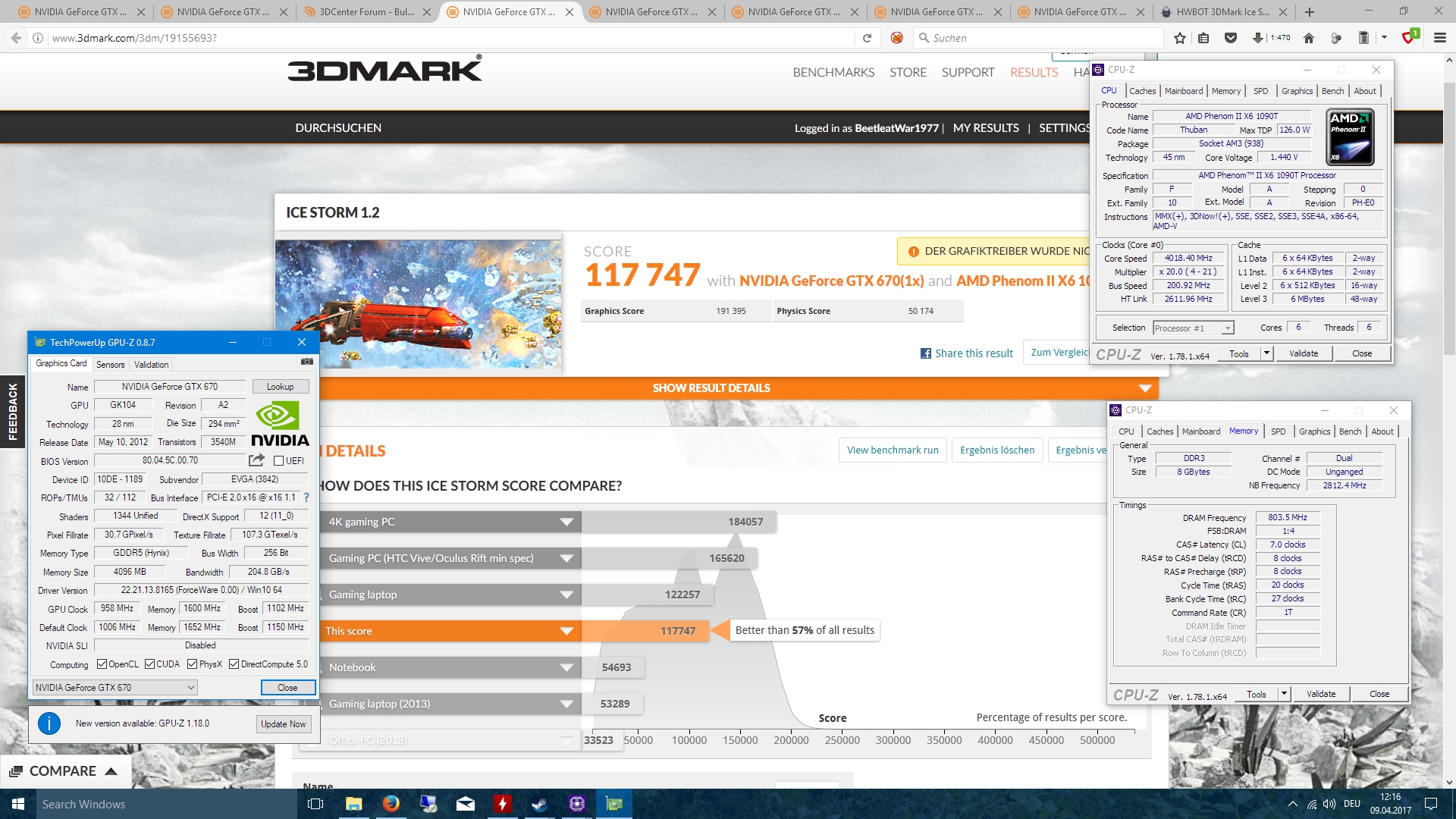Image resolution: width=1456 pixels, height=819 pixels.
Task: Open BENCHMARKS in 3DMark navigation
Action: click(833, 72)
